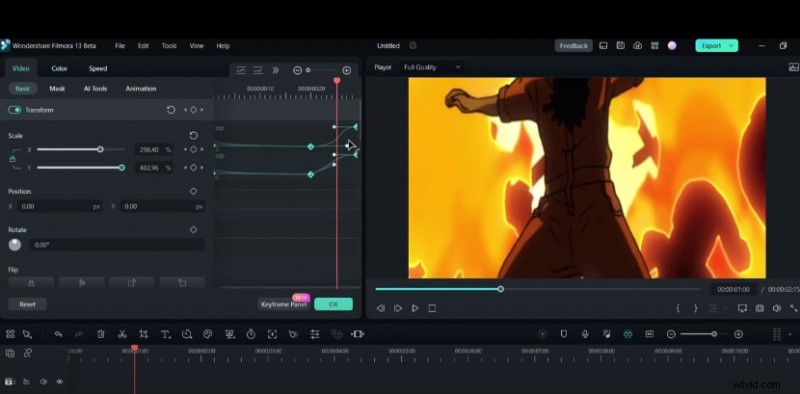Click the keyframe toggle icon in toolbar
Screen dimensions: 800x394
tap(293, 334)
